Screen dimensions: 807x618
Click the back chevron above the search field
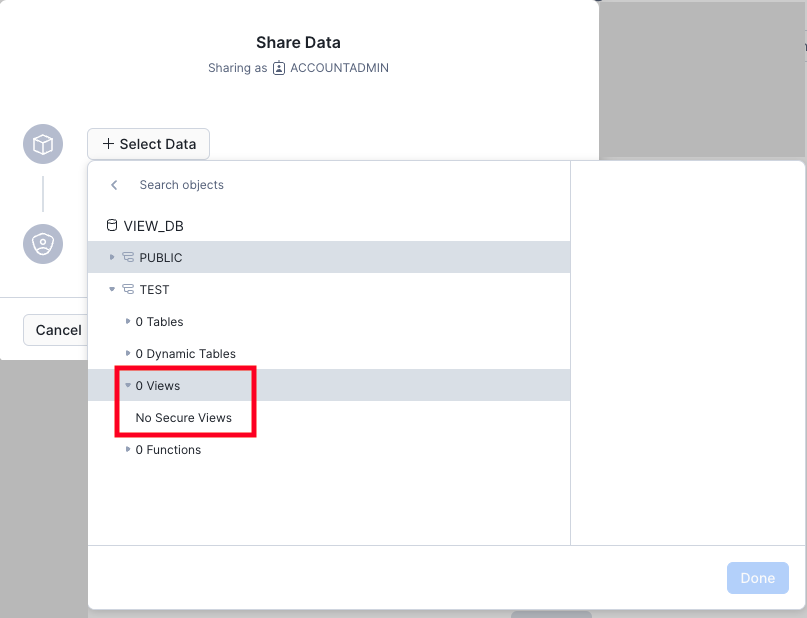(x=113, y=185)
